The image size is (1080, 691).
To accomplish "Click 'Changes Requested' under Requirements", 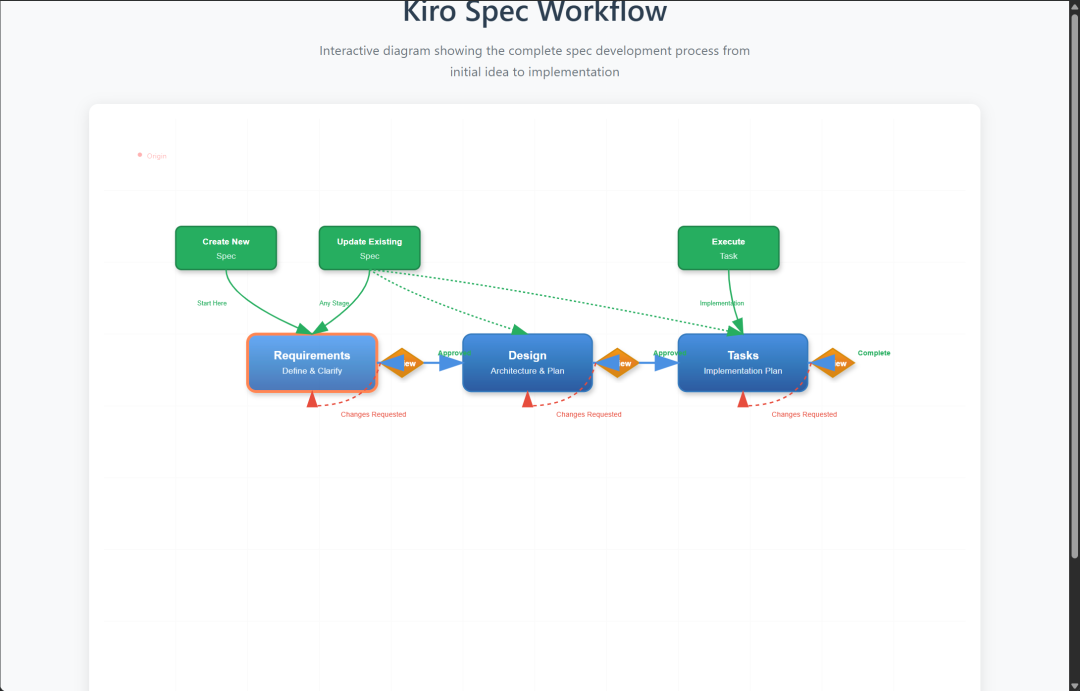I will [373, 415].
